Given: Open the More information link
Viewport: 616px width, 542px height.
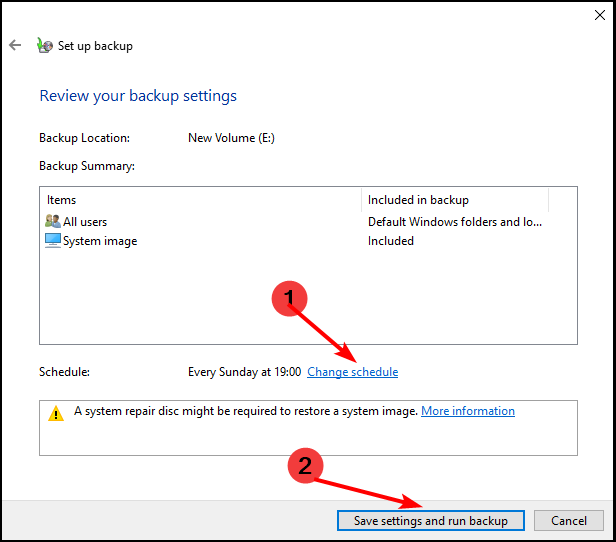Looking at the screenshot, I should (x=468, y=411).
